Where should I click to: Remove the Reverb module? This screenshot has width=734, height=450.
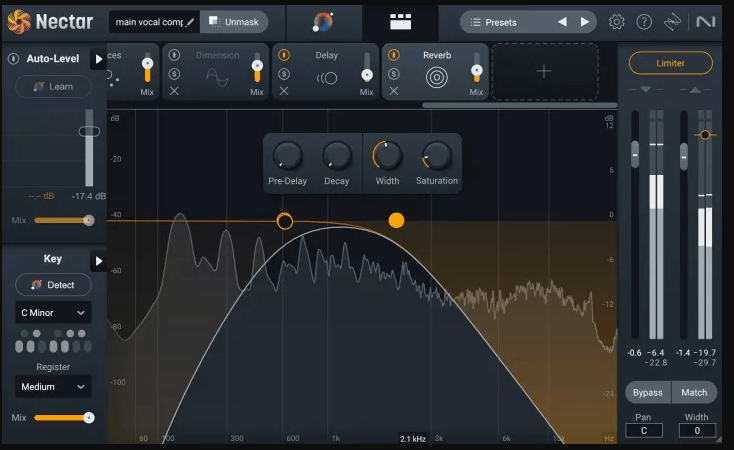[x=394, y=91]
